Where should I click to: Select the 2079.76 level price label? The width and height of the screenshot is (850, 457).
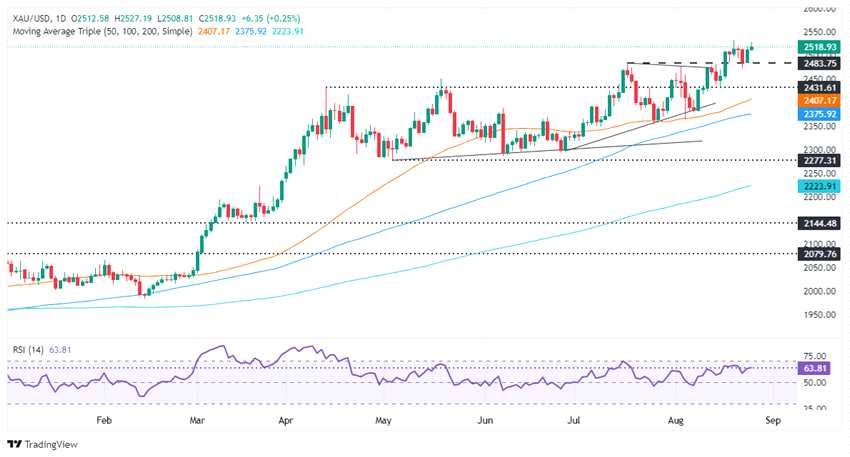click(818, 254)
